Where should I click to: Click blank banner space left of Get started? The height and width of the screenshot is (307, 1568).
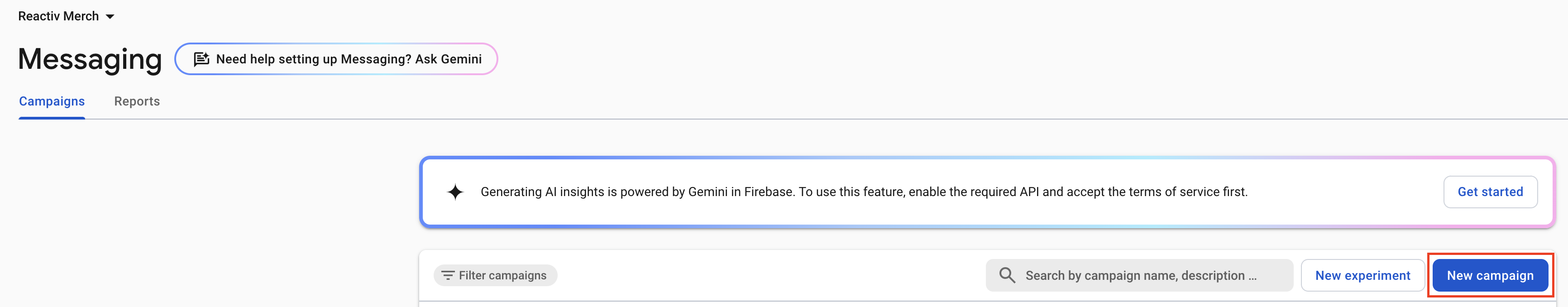1345,192
